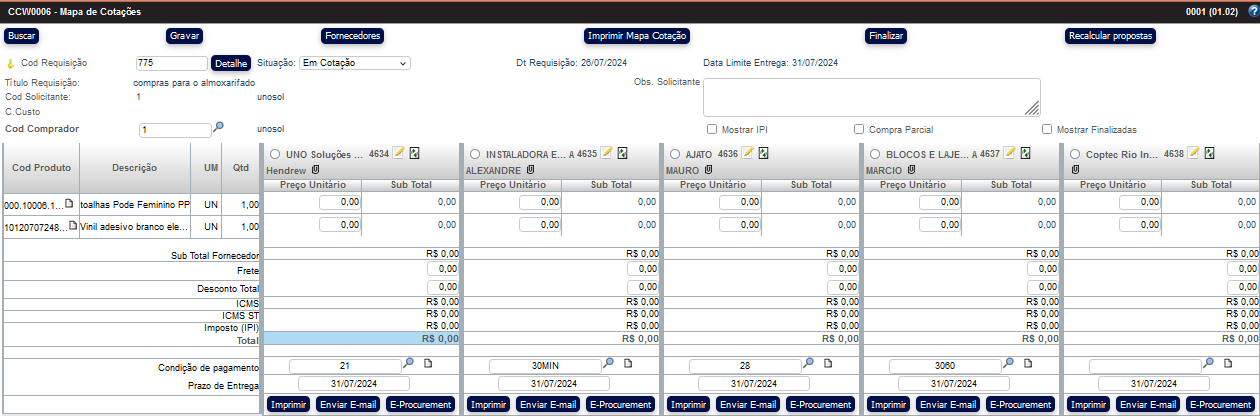
Task: Click the magnifier beside Cod Comprador field
Action: [x=219, y=127]
